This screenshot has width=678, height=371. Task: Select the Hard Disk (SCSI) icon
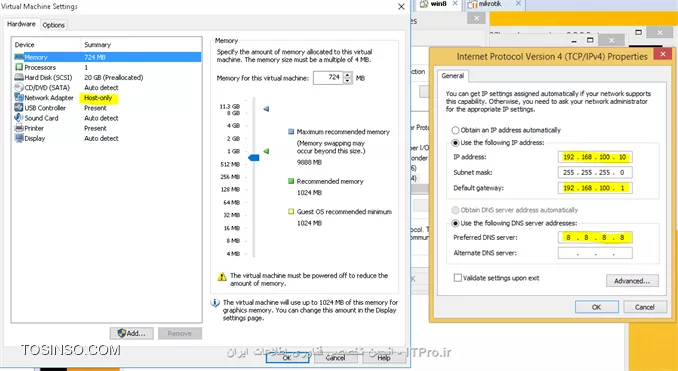[x=19, y=77]
